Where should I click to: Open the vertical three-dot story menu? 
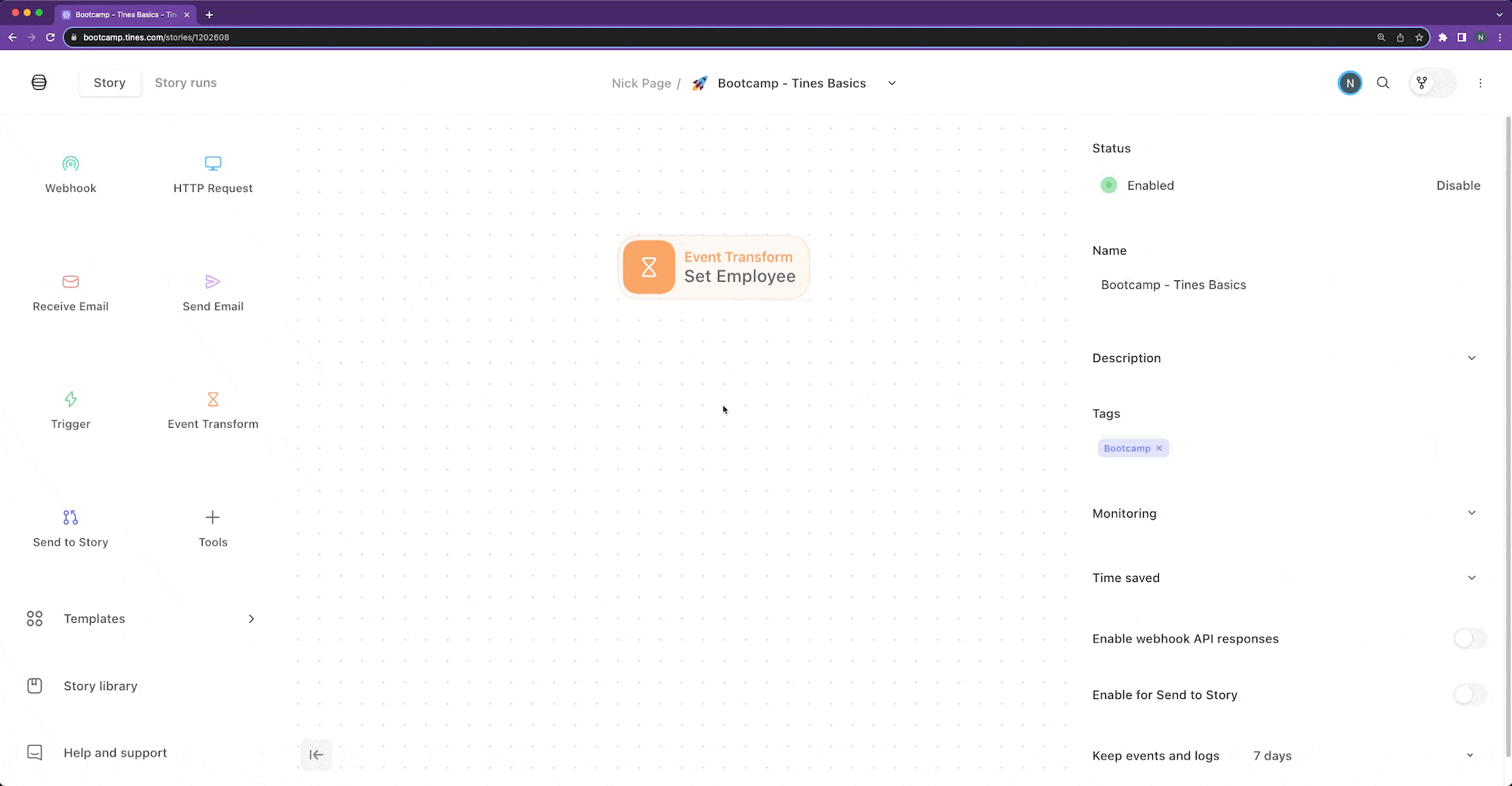(x=1480, y=83)
